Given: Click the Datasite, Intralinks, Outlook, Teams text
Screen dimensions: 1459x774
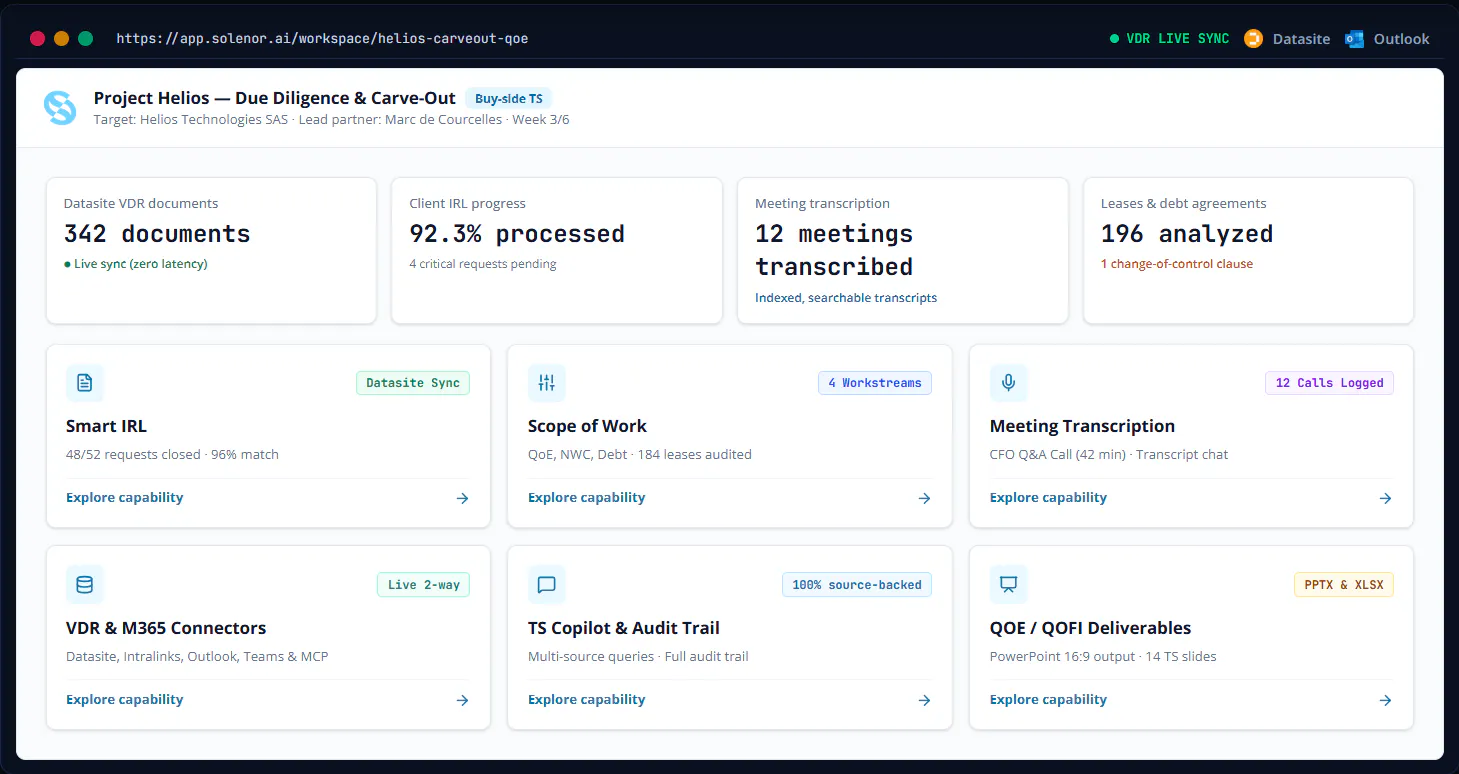Looking at the screenshot, I should pos(197,656).
